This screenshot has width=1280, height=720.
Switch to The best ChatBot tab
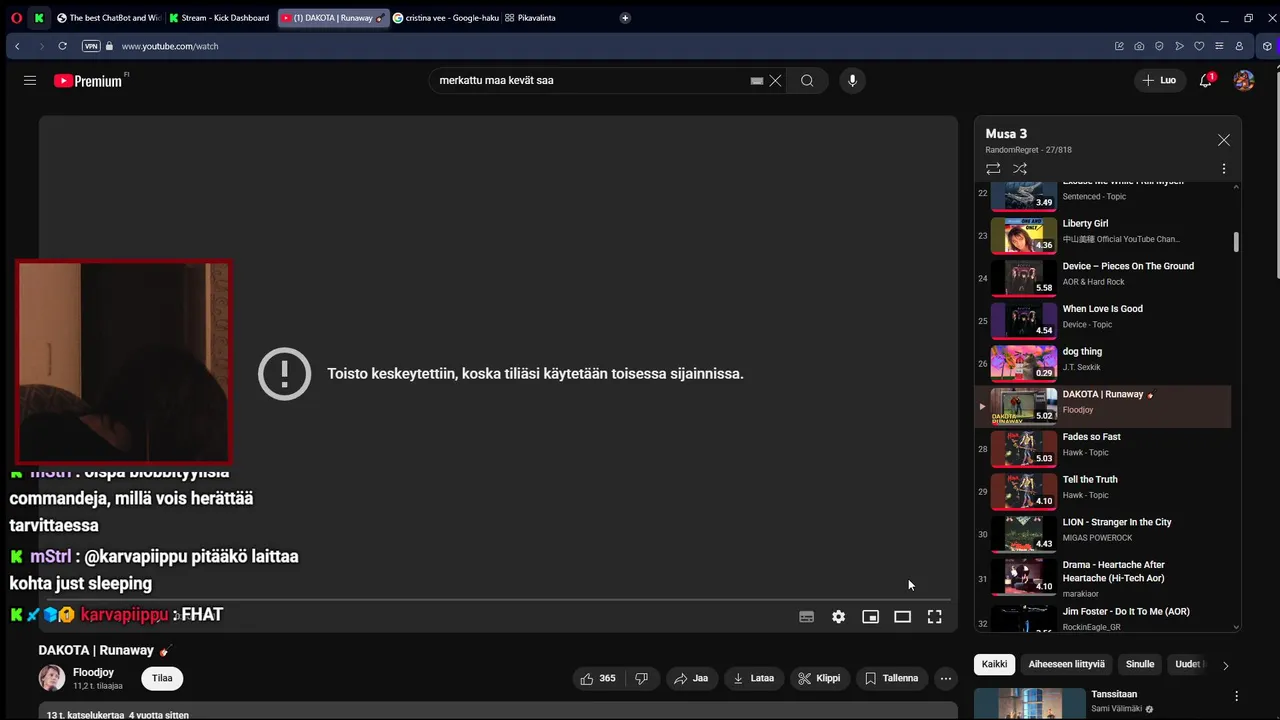coord(108,18)
